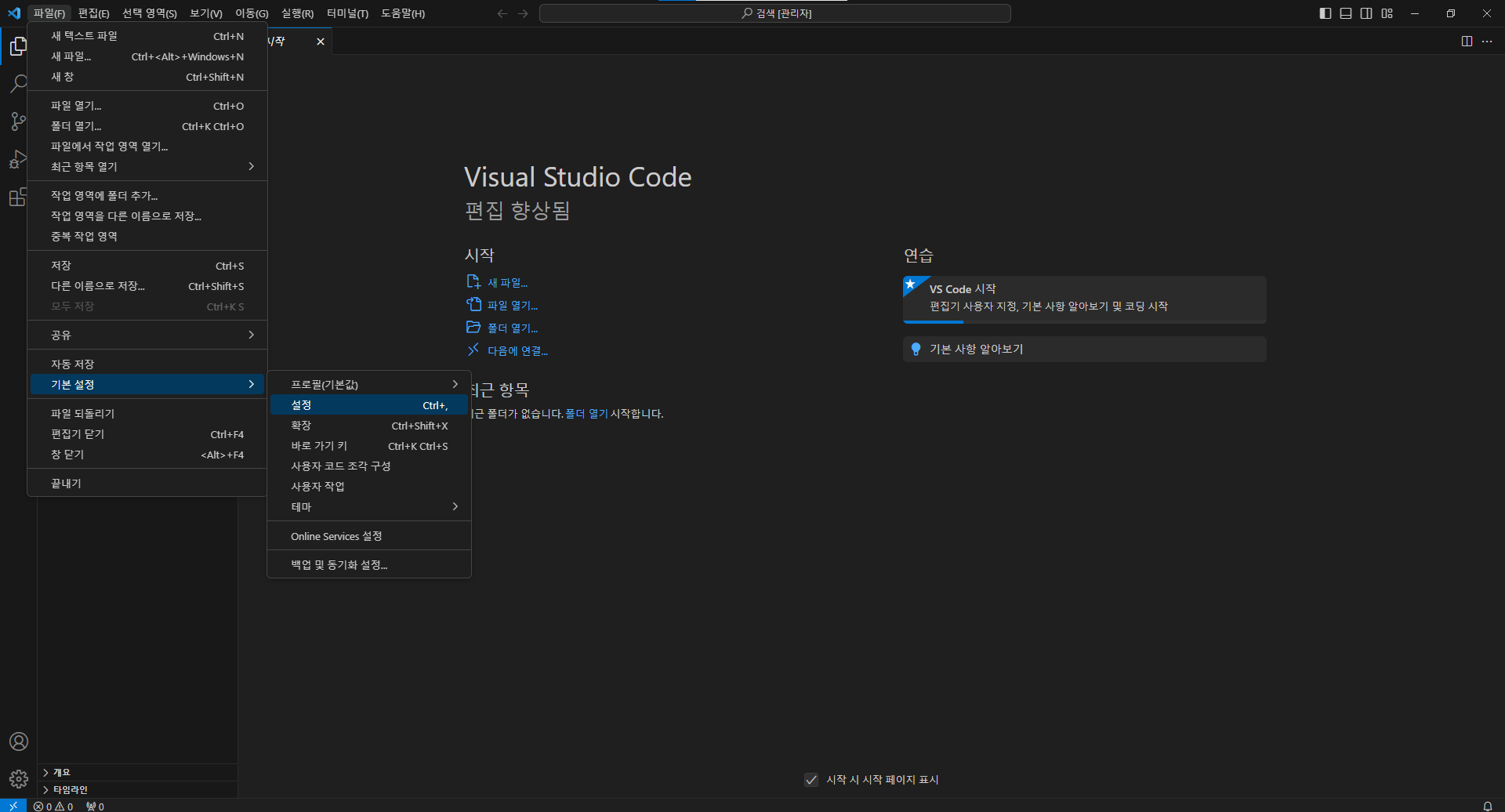This screenshot has width=1505, height=812.
Task: Open the Run and Debug icon
Action: [18, 159]
